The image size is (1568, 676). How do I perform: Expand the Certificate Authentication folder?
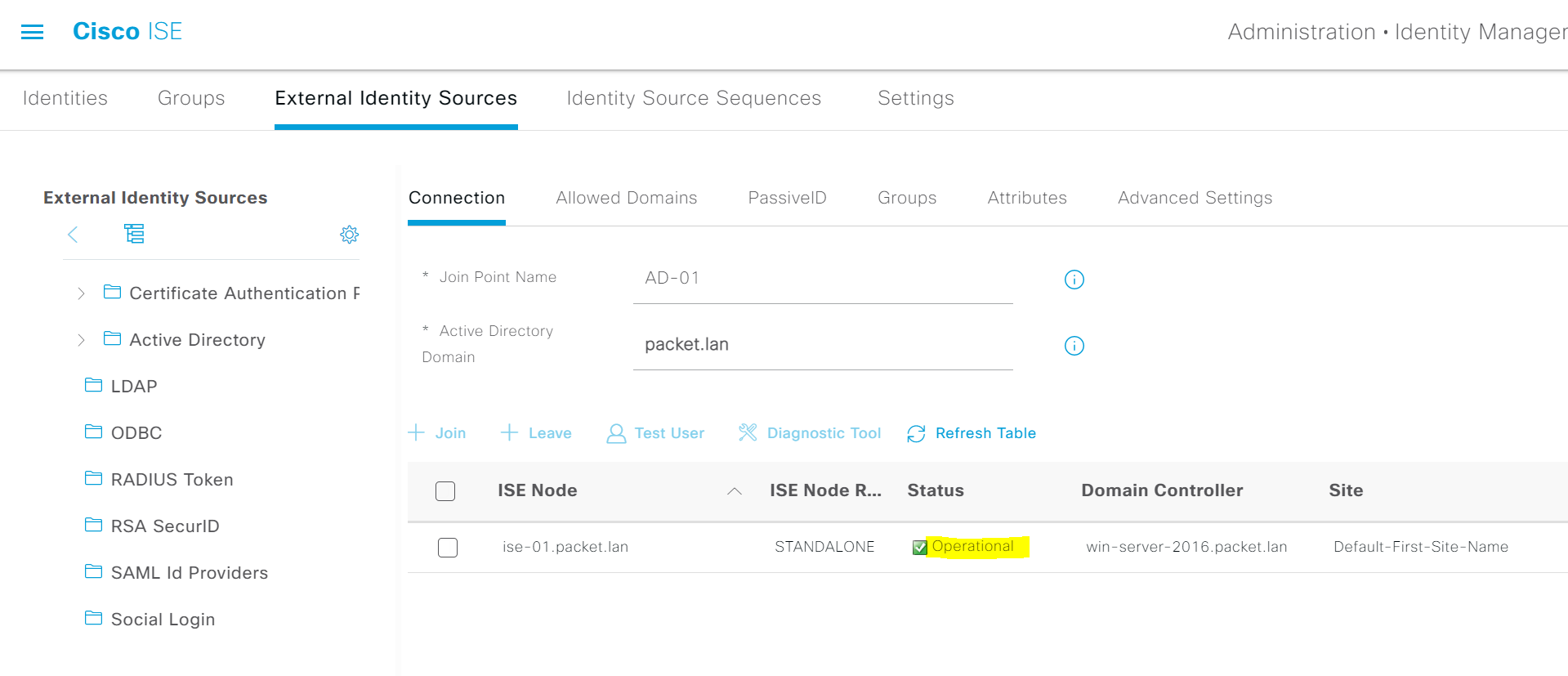81,293
